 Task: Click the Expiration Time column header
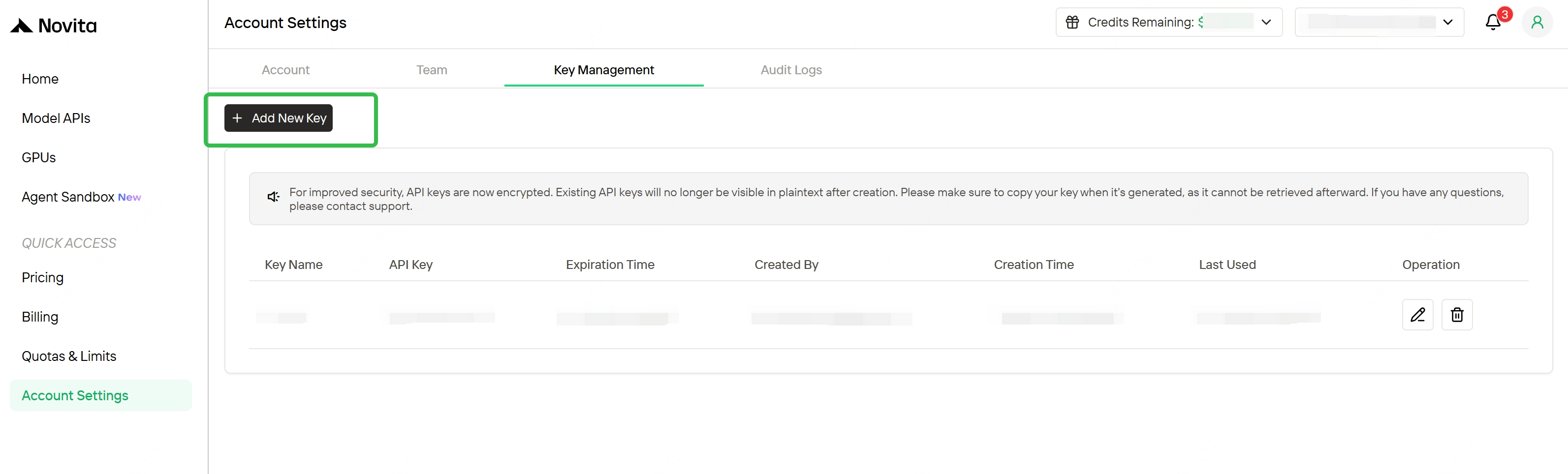[610, 265]
